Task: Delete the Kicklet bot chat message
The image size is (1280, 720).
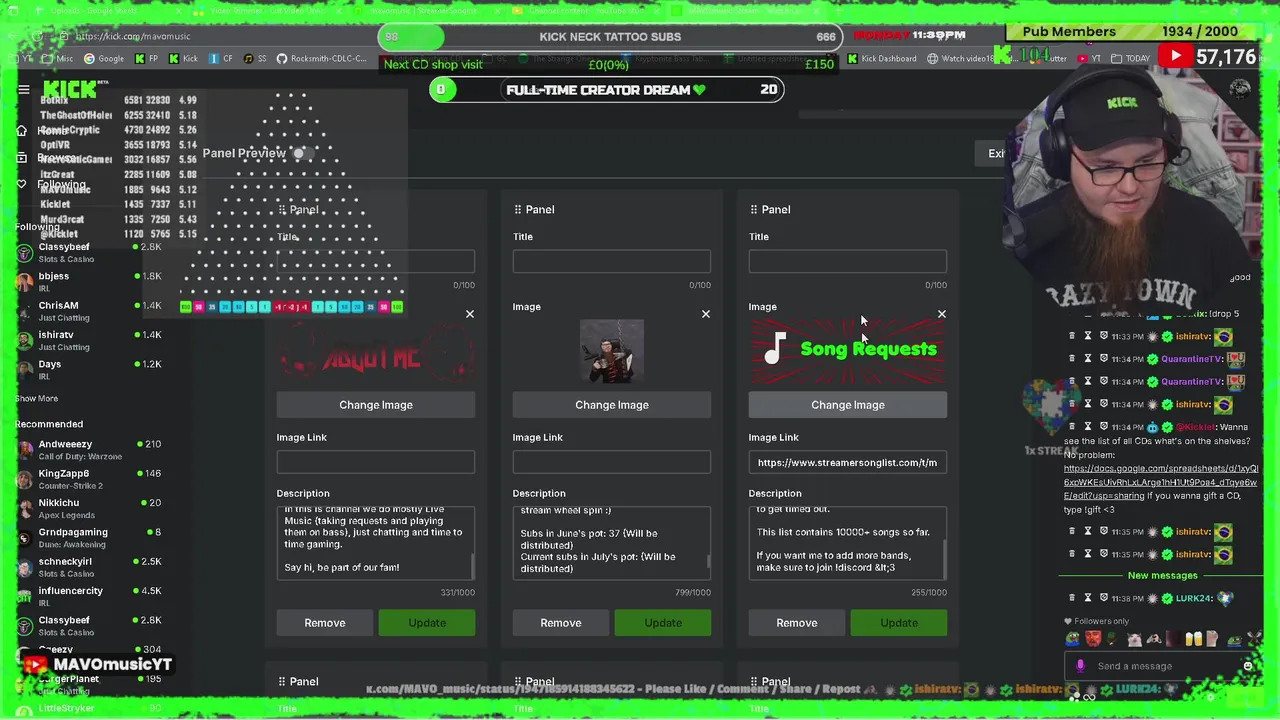Action: tap(1072, 427)
